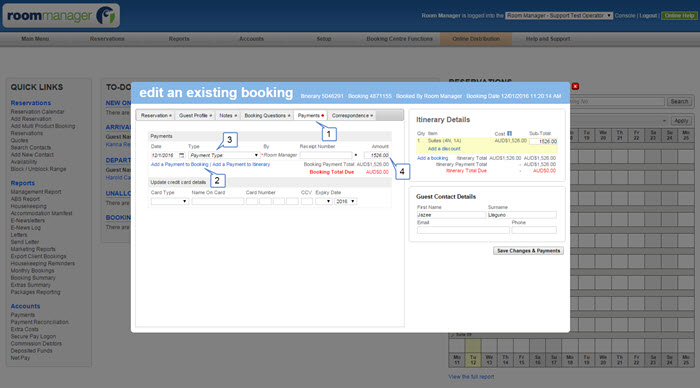Click the Receipt Number field
The width and height of the screenshot is (700, 388).
pyautogui.click(x=326, y=155)
